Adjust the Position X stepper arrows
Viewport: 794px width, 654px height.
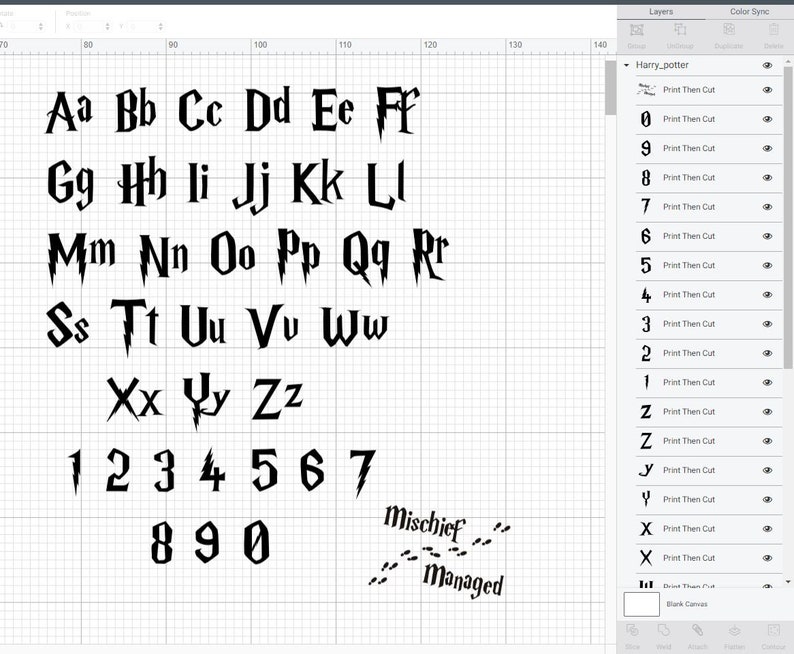[x=107, y=26]
